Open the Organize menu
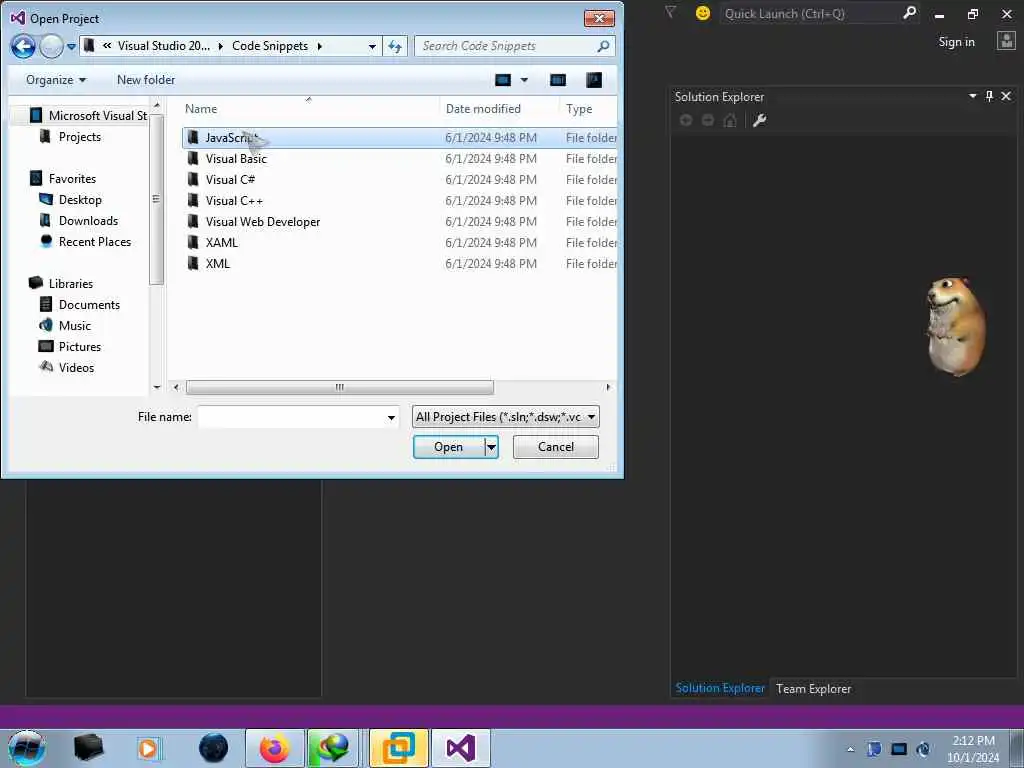1024x768 pixels. pyautogui.click(x=56, y=80)
